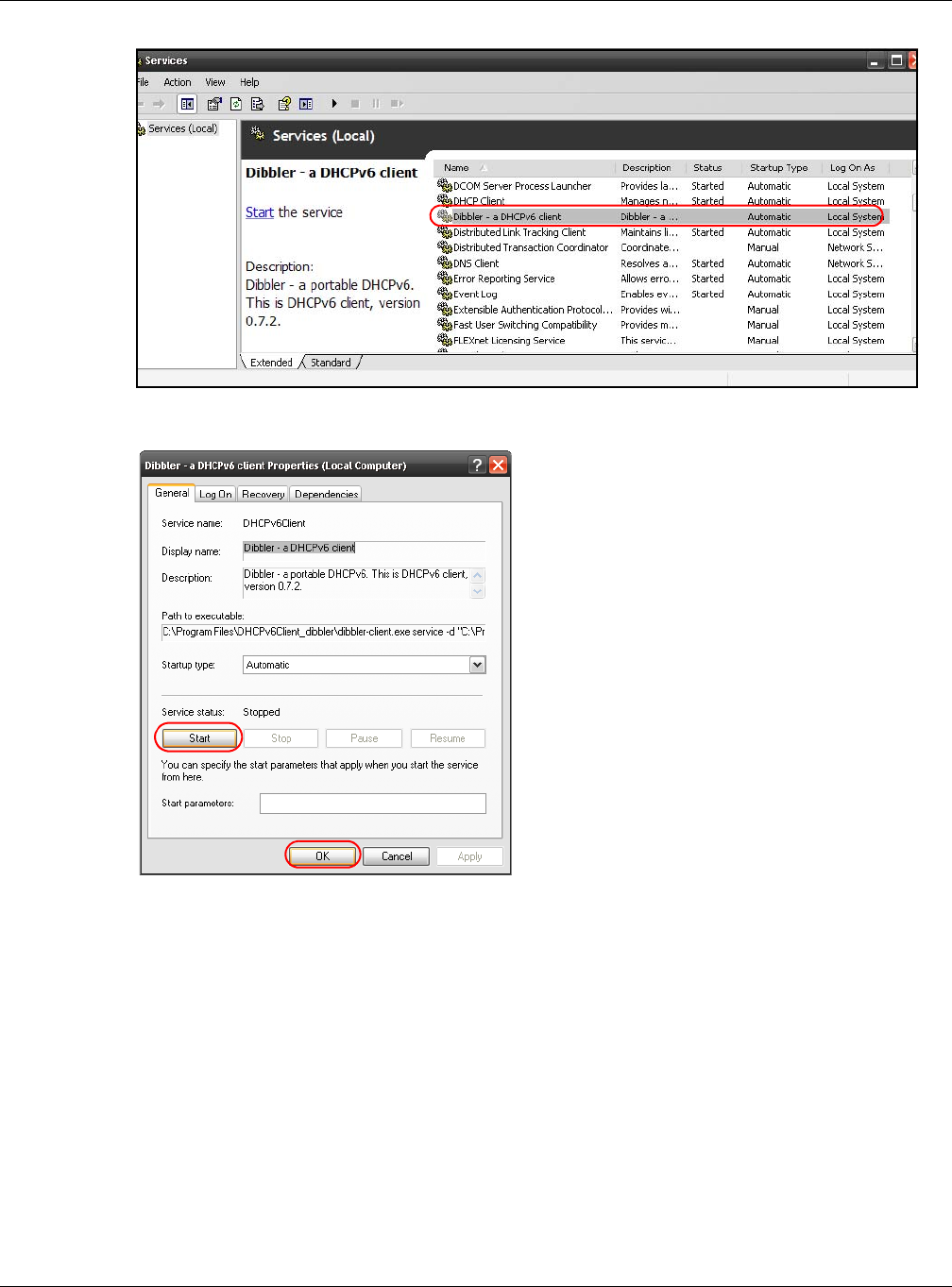Click the Forward arrow in Services toolbar

(159, 104)
